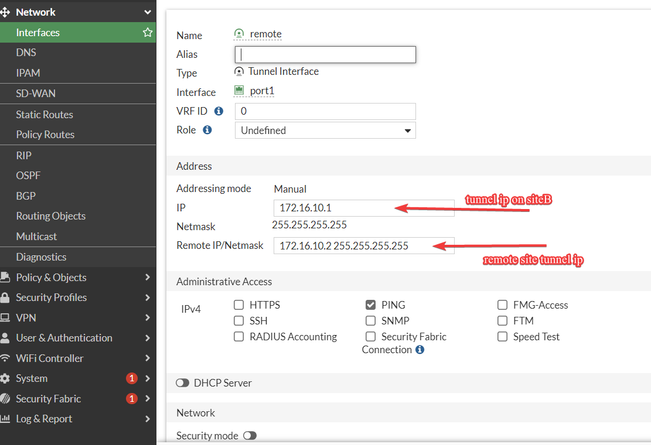The image size is (651, 445).
Task: Expand the Log & Report chevron
Action: pyautogui.click(x=147, y=418)
